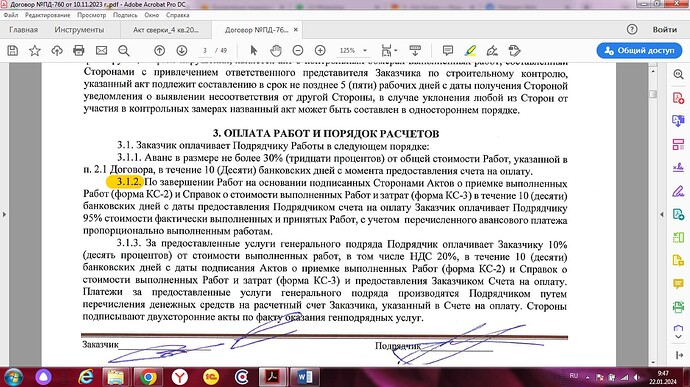The width and height of the screenshot is (690, 387).
Task: Expand the left navigation pane arrow
Action: tap(4, 214)
